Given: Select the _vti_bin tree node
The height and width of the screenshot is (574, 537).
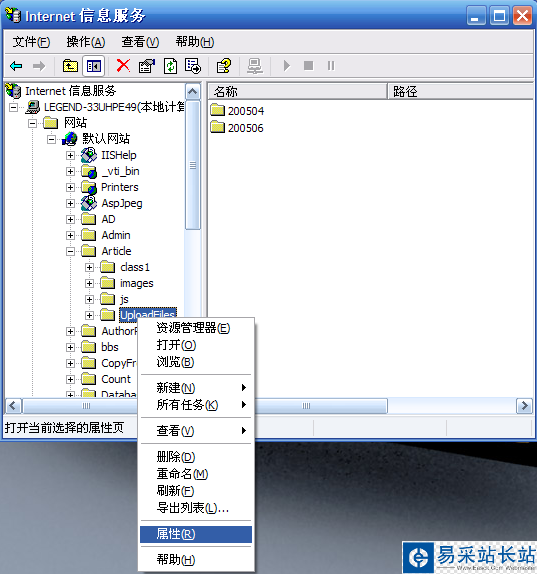Looking at the screenshot, I should tap(110, 171).
